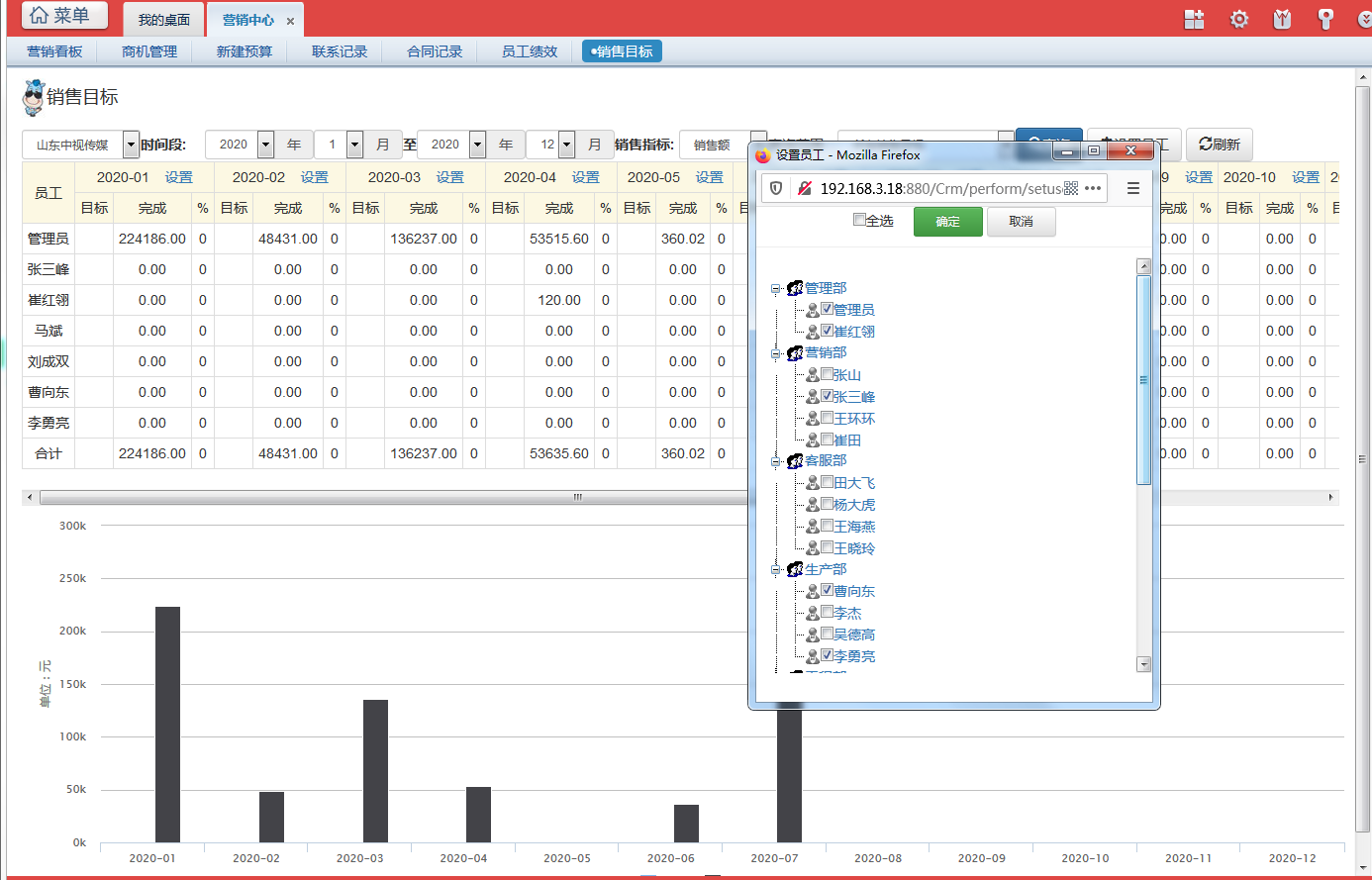This screenshot has height=880, width=1372.
Task: Click the person icon beside 吴德高
Action: pos(813,635)
